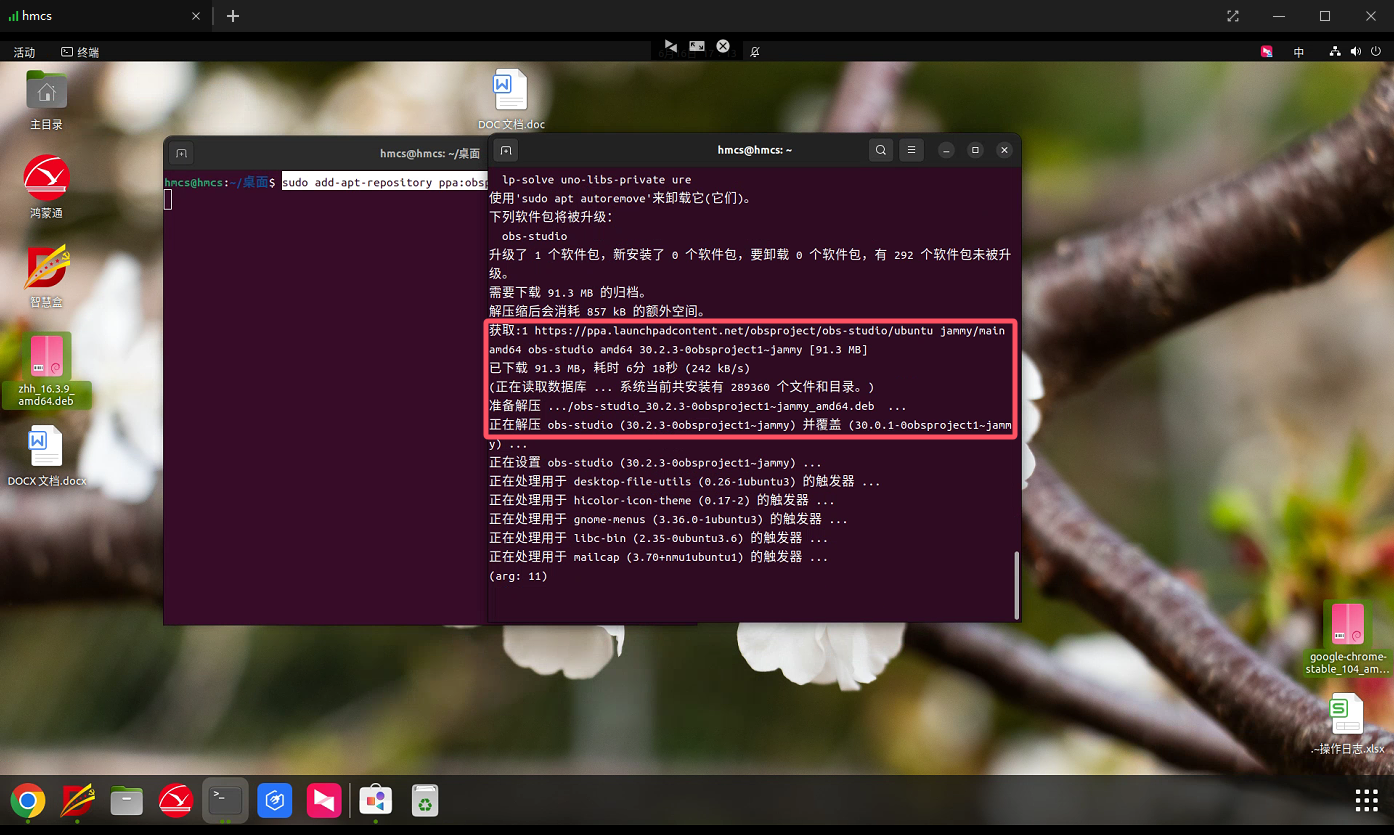This screenshot has height=835, width=1394.
Task: Toggle the 中 input method indicator
Action: point(1299,52)
